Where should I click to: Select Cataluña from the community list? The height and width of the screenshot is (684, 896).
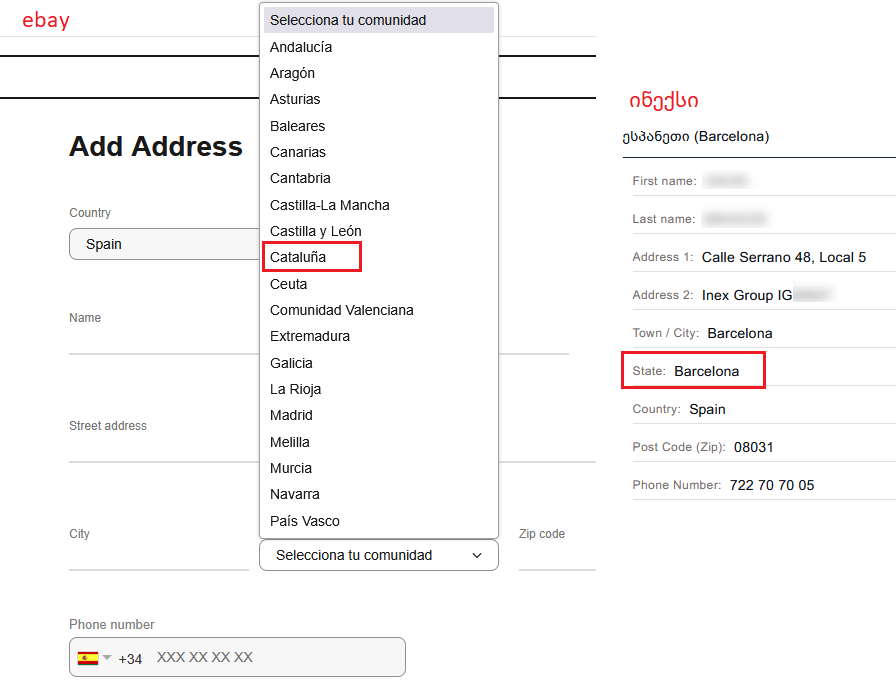pos(298,257)
